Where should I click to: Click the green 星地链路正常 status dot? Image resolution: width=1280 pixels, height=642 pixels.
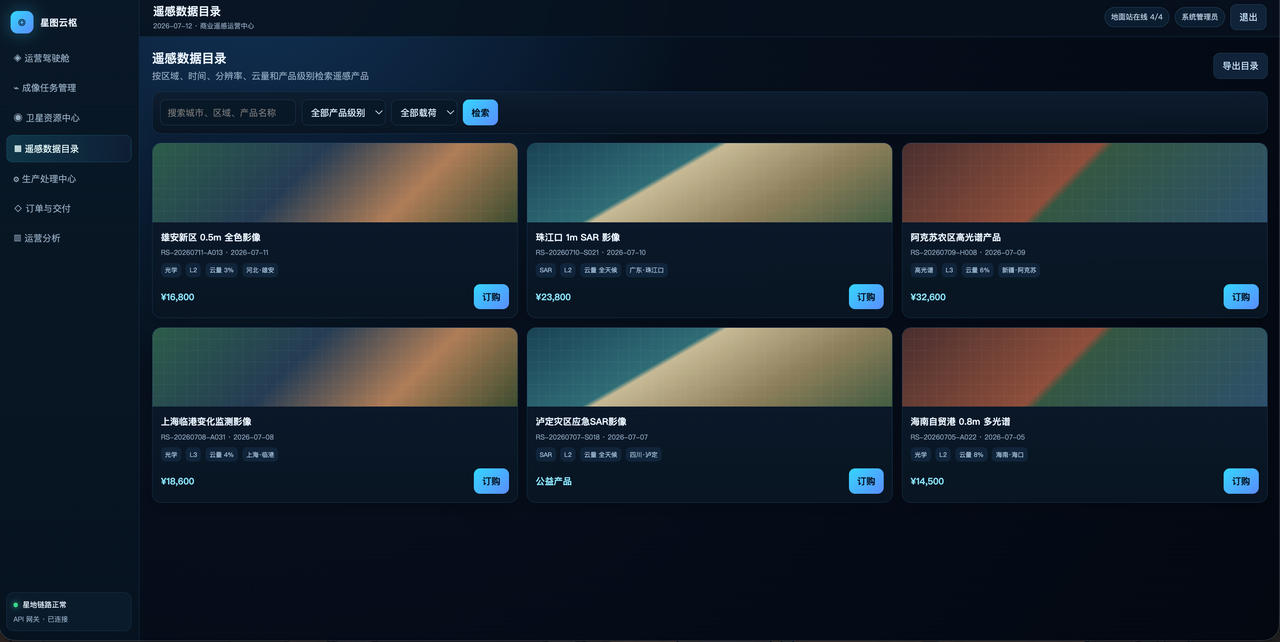coord(16,605)
